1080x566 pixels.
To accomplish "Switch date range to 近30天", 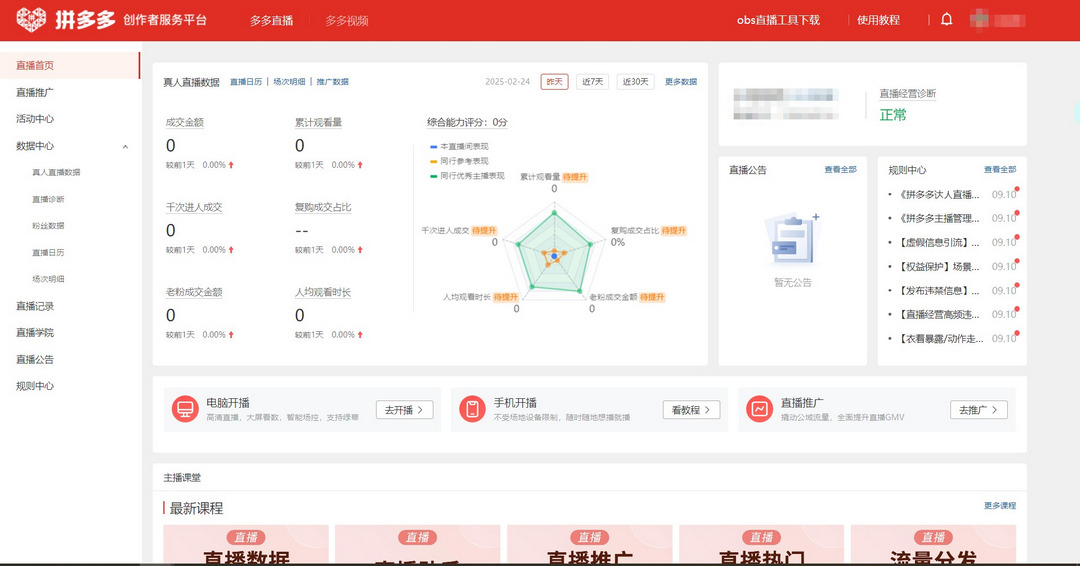I will click(635, 82).
